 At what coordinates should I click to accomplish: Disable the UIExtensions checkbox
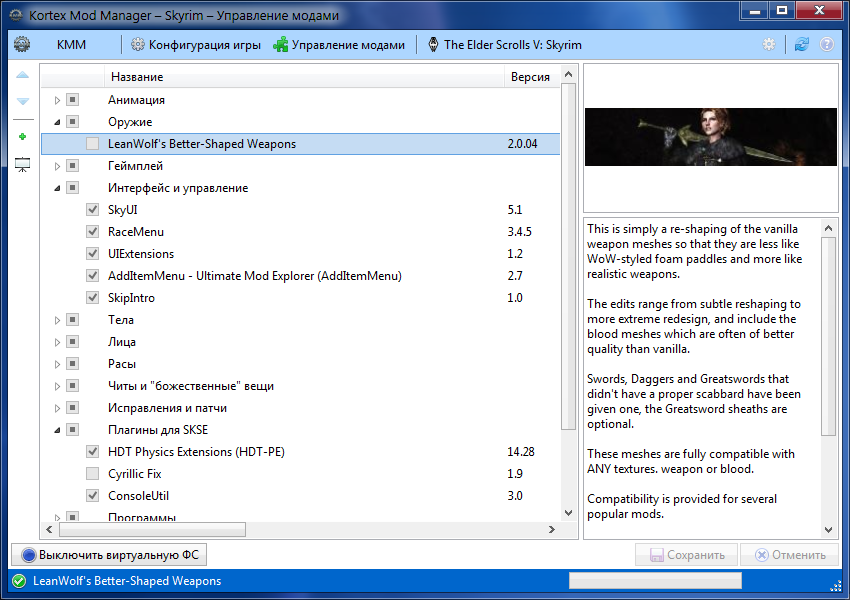(x=93, y=254)
